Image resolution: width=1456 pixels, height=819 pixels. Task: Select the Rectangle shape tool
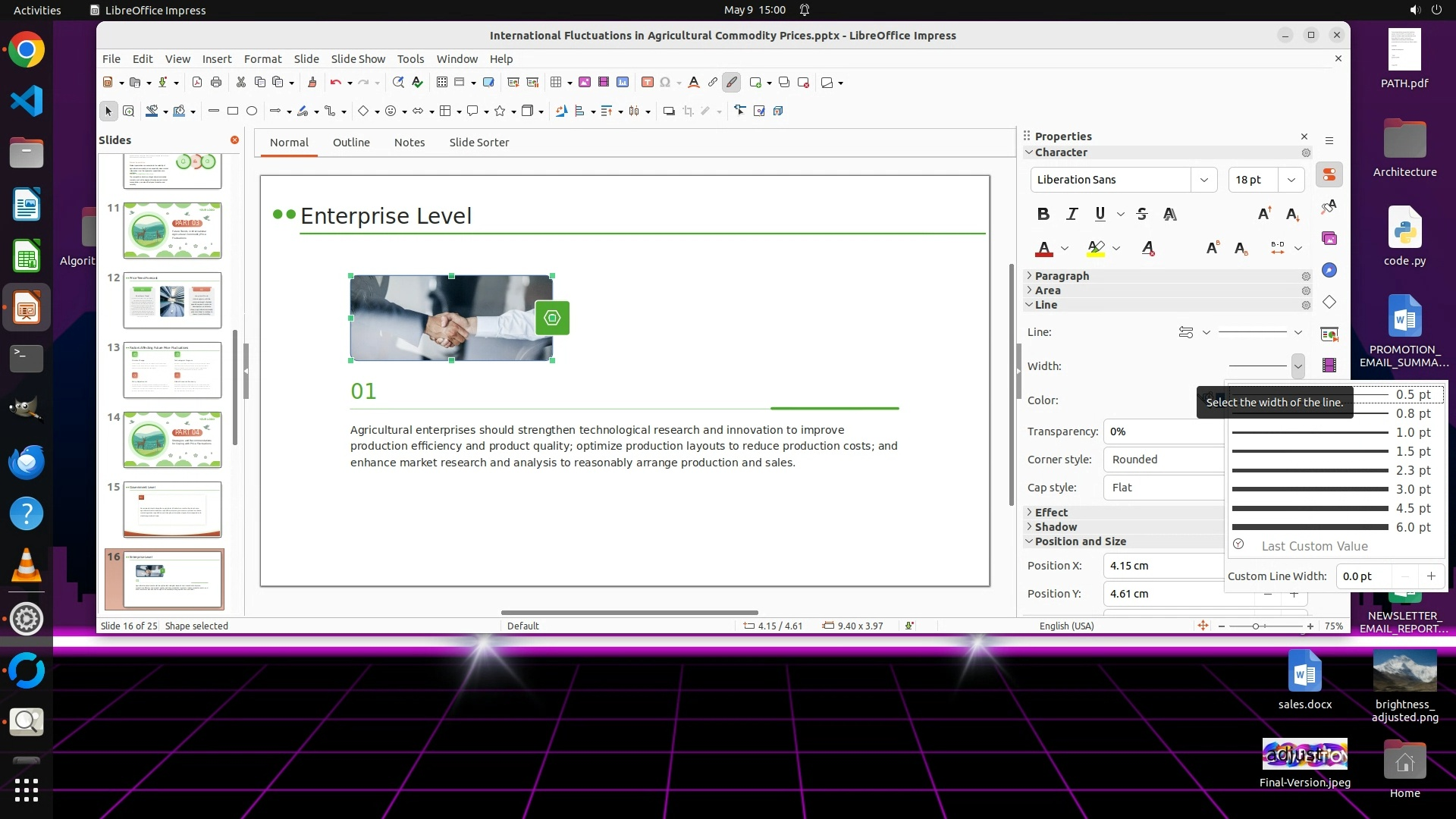[x=233, y=111]
